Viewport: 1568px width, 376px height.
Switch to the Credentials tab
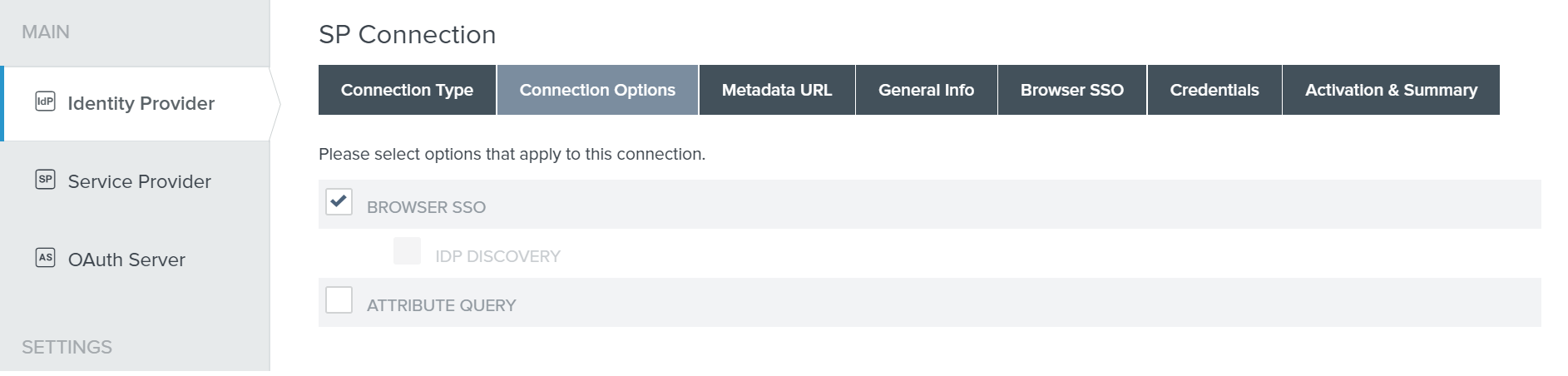[x=1214, y=90]
